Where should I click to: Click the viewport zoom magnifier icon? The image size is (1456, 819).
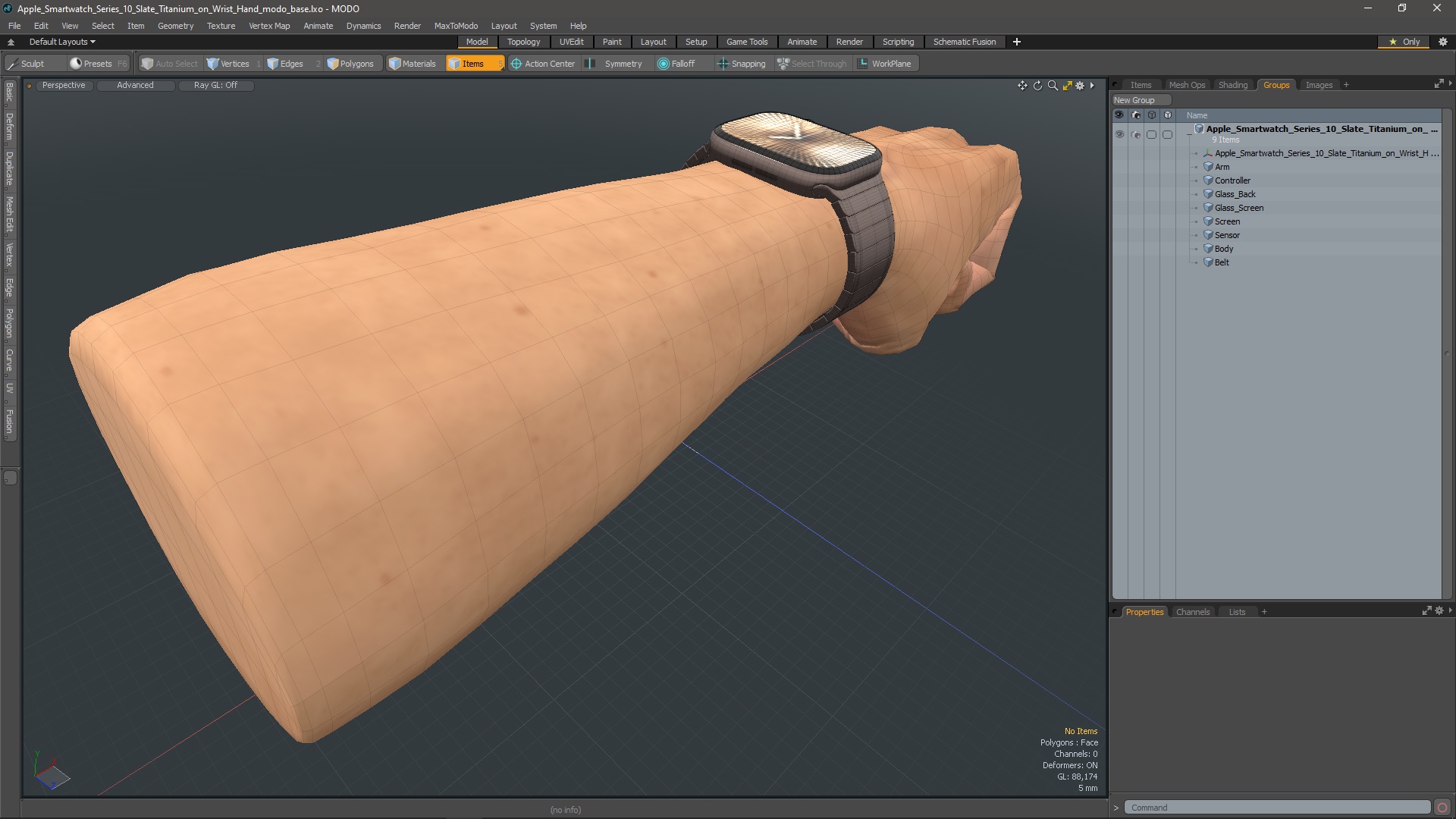click(1053, 86)
